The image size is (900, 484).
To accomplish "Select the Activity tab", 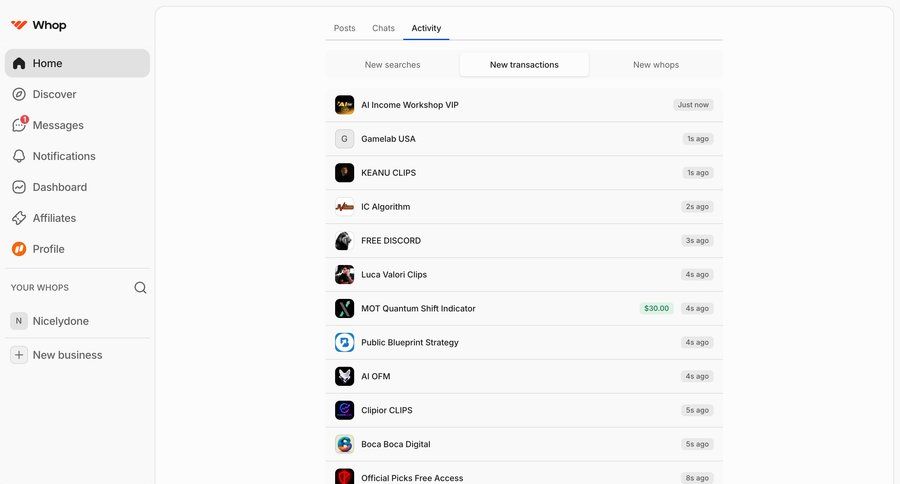I will click(426, 28).
